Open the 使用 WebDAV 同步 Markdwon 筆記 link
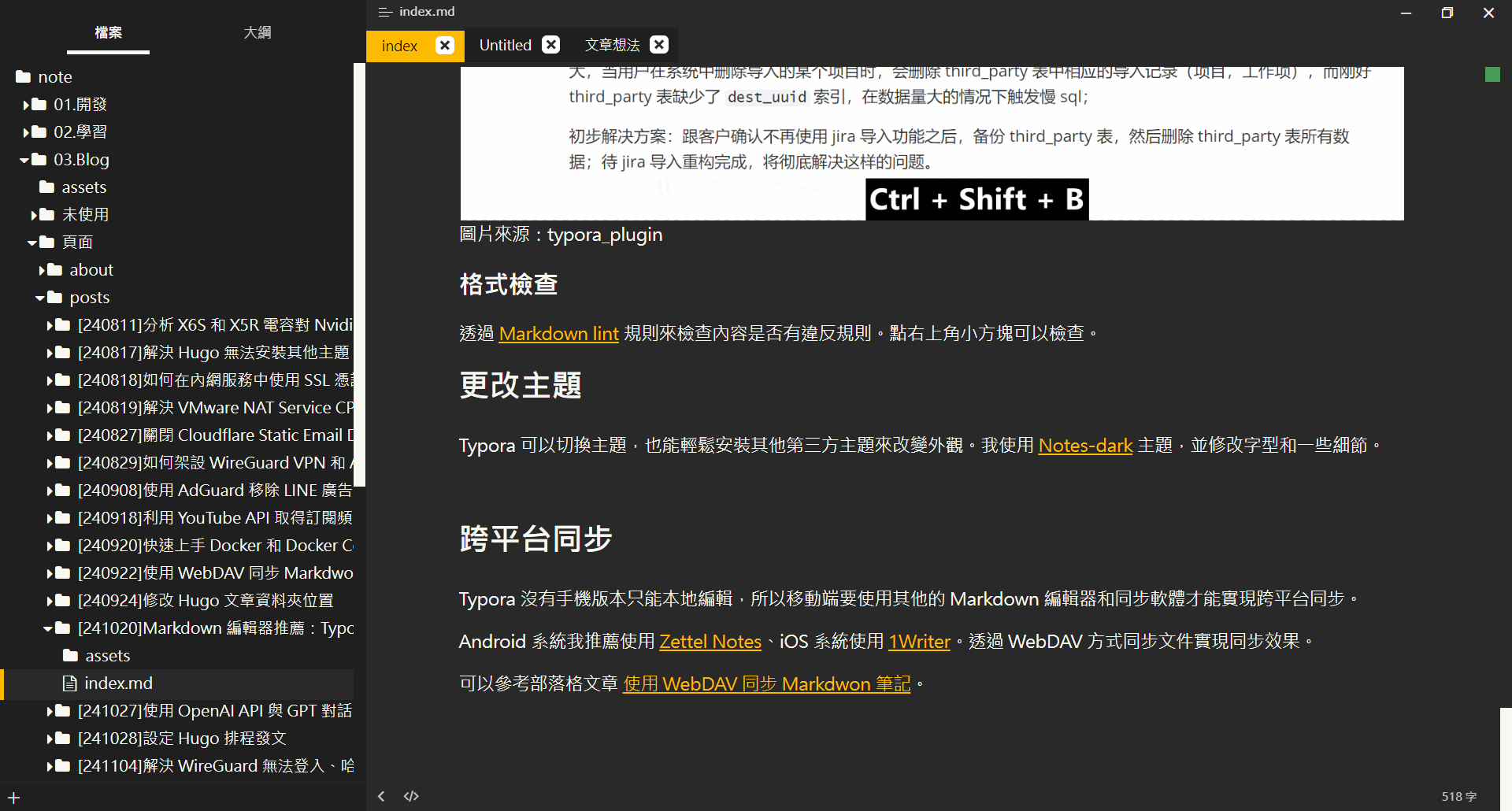The width and height of the screenshot is (1512, 811). tap(766, 683)
